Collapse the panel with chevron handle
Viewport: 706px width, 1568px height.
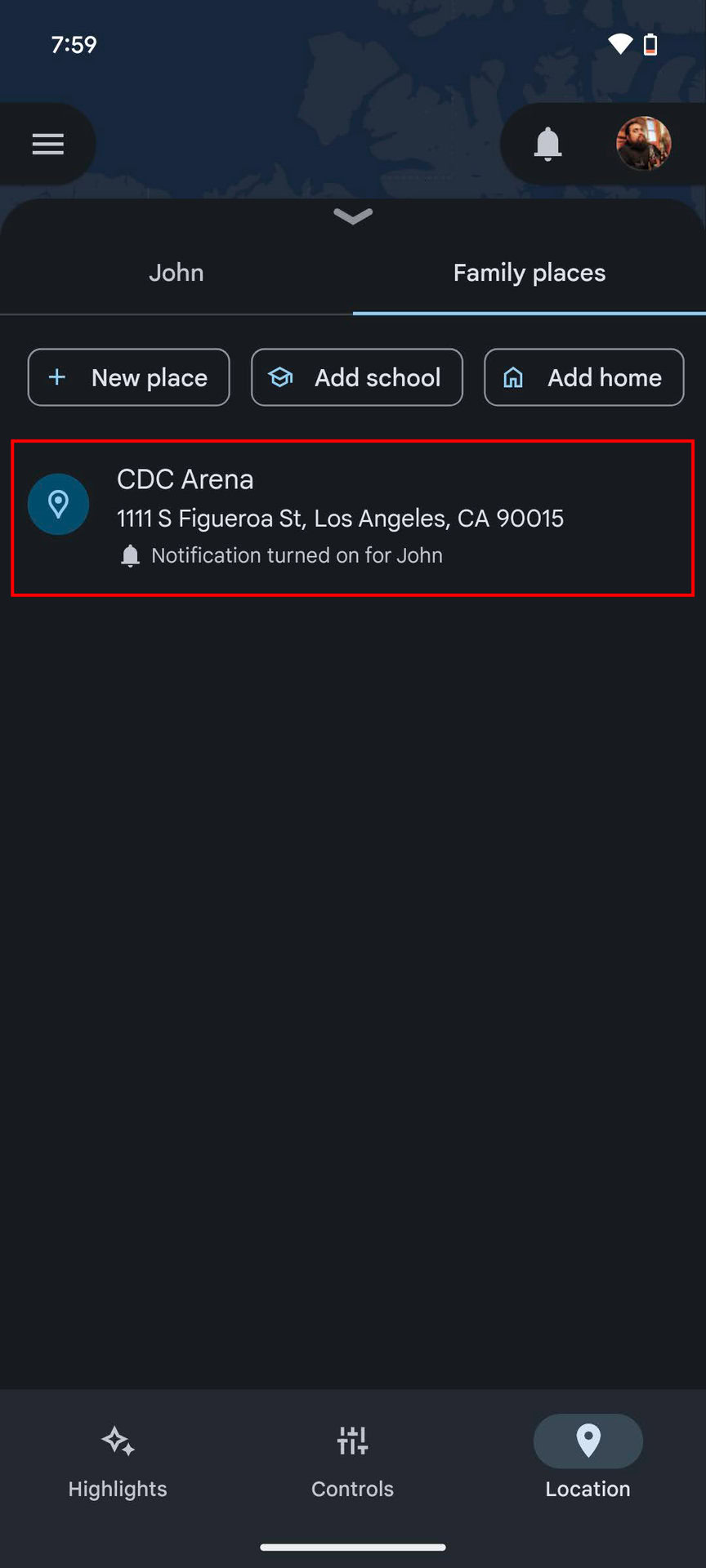[x=353, y=216]
